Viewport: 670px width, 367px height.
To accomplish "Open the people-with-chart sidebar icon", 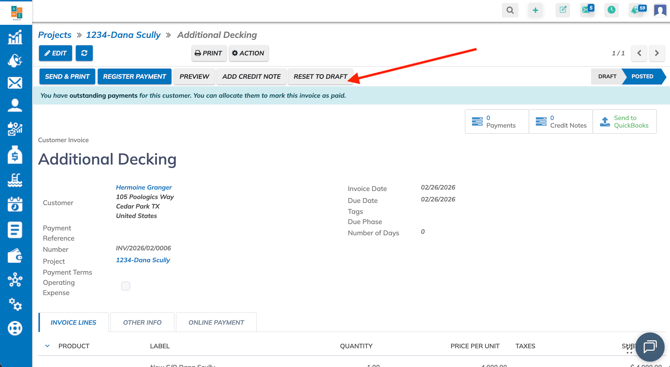I will coord(15,129).
